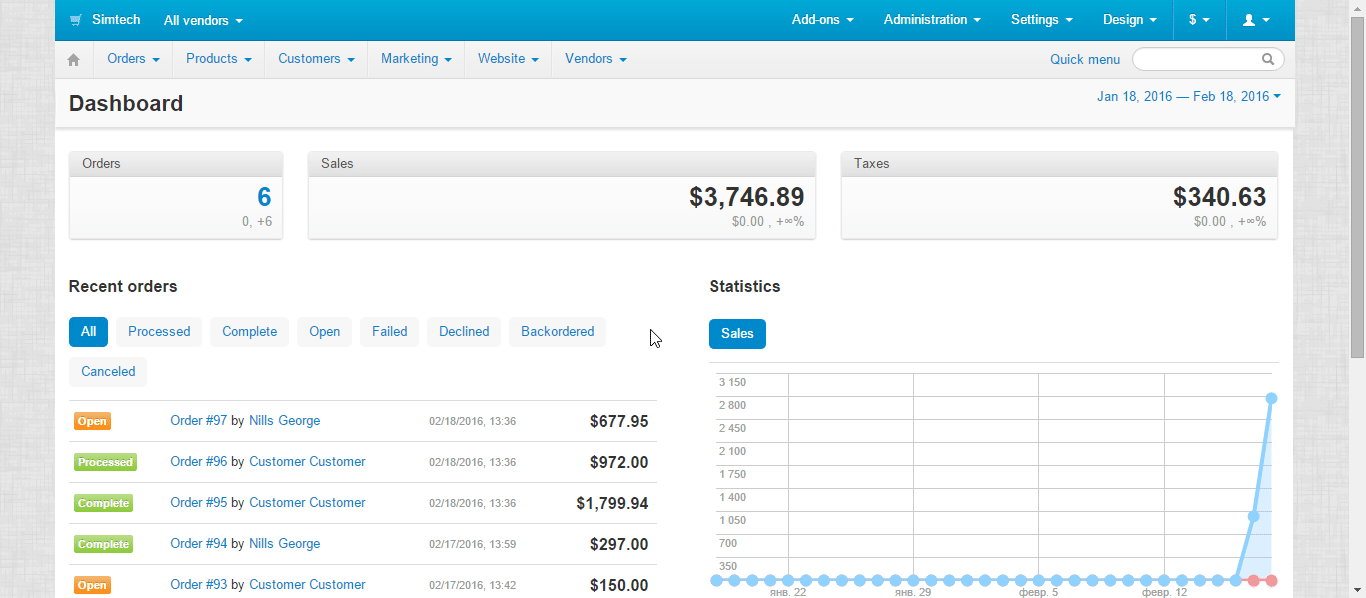Open the Settings menu

click(1042, 20)
